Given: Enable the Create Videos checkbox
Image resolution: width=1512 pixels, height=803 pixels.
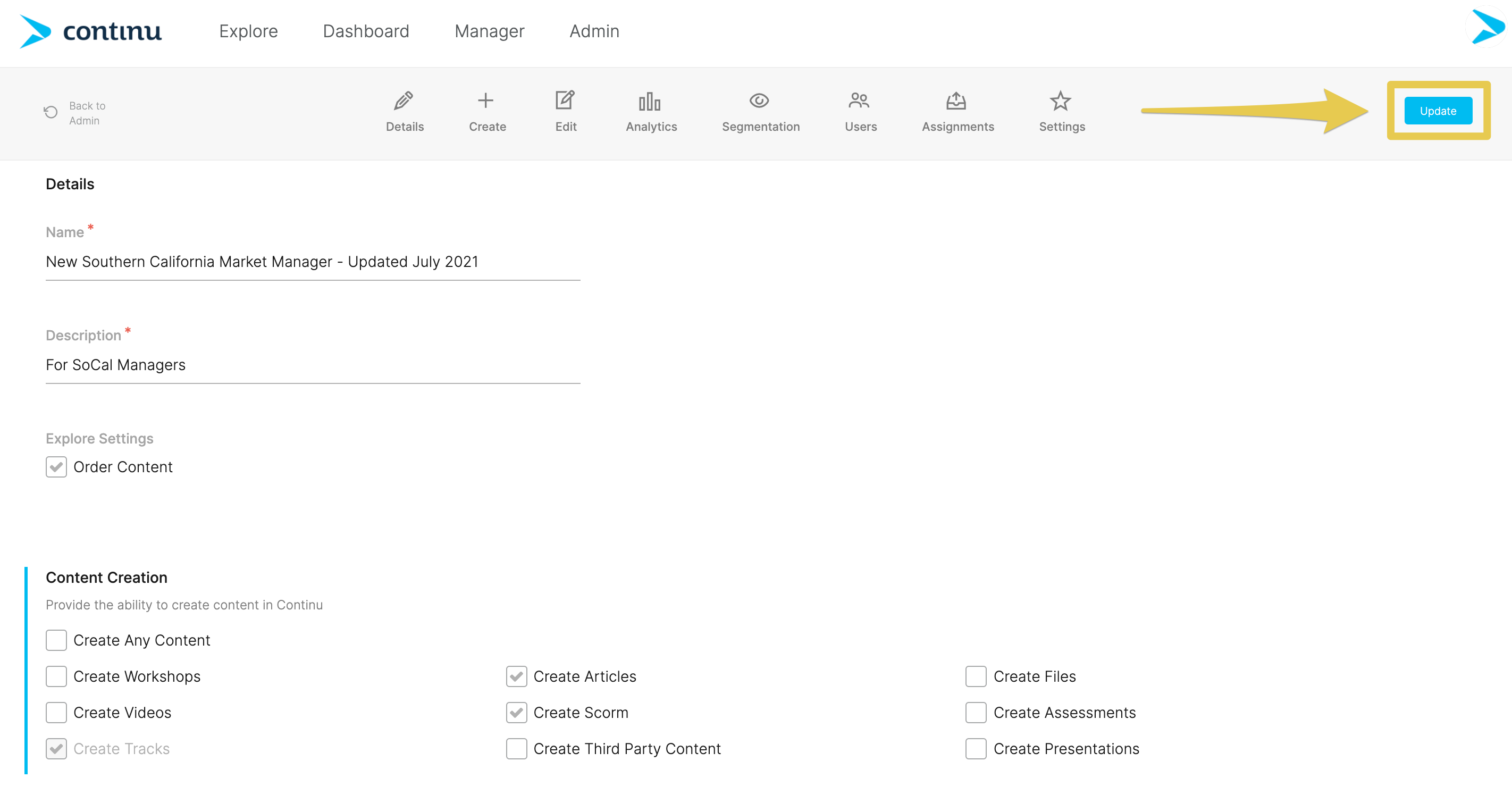Looking at the screenshot, I should (x=56, y=713).
